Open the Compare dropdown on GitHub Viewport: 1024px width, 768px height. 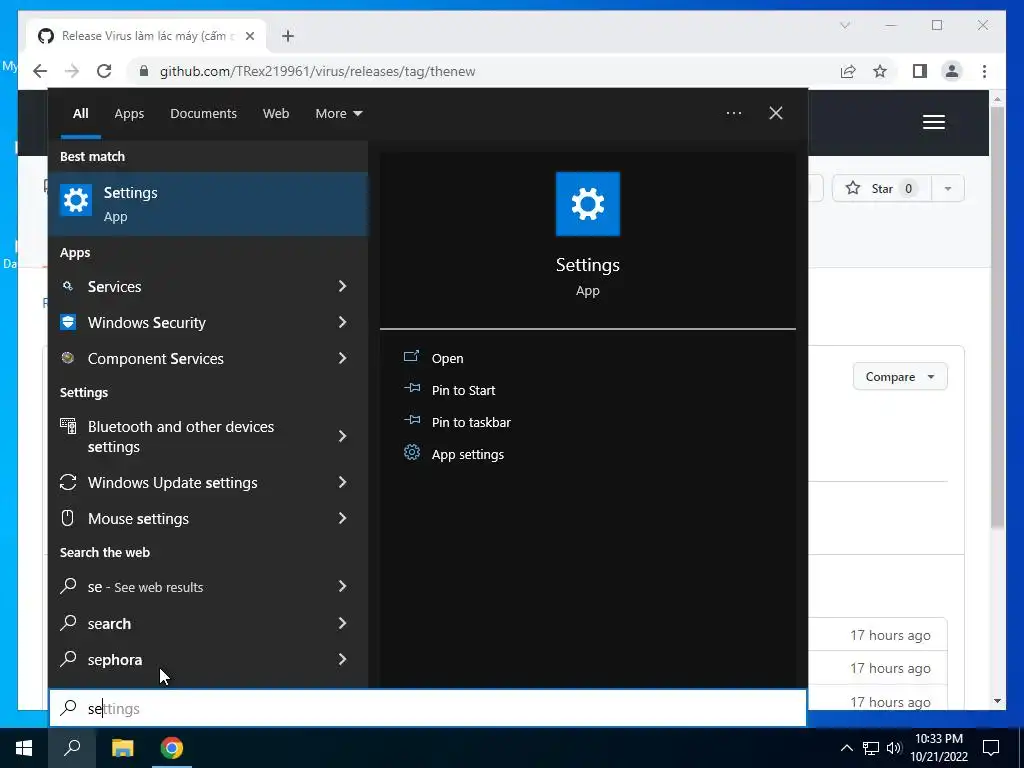[x=899, y=377]
